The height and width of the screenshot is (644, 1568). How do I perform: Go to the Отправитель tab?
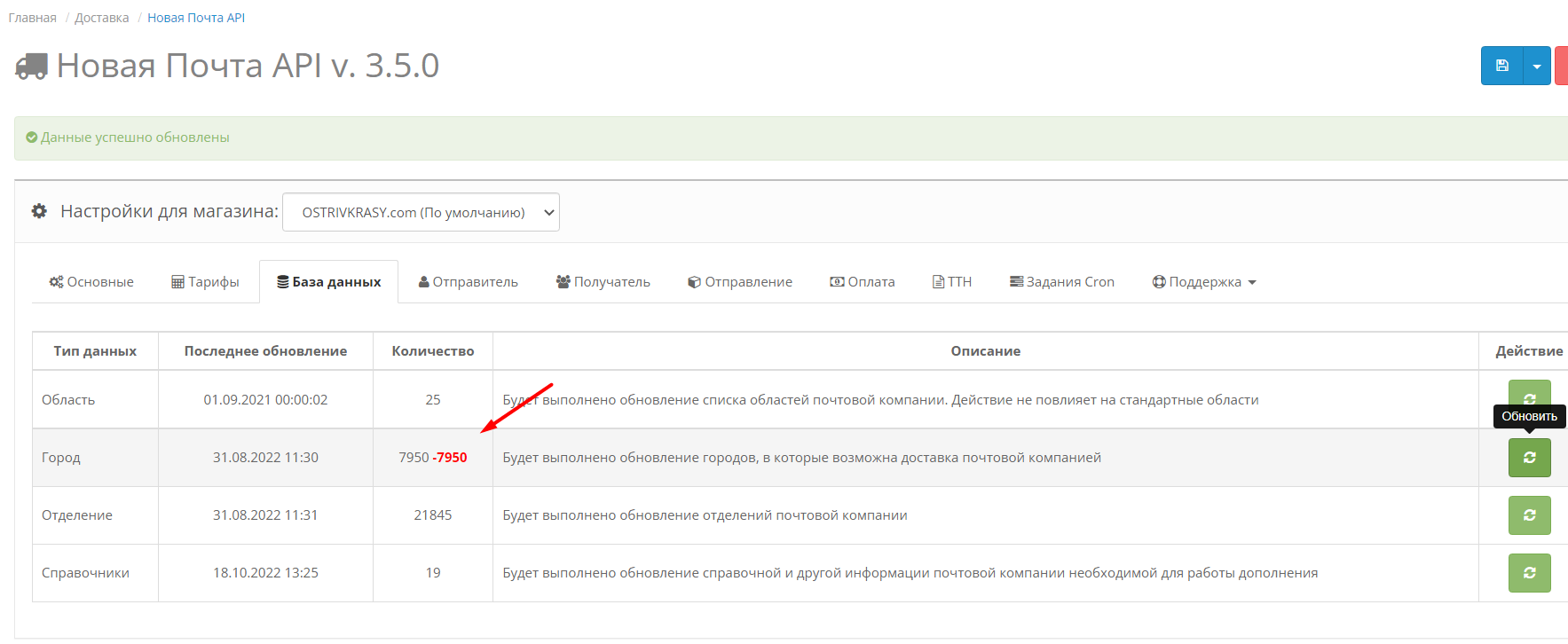point(468,282)
